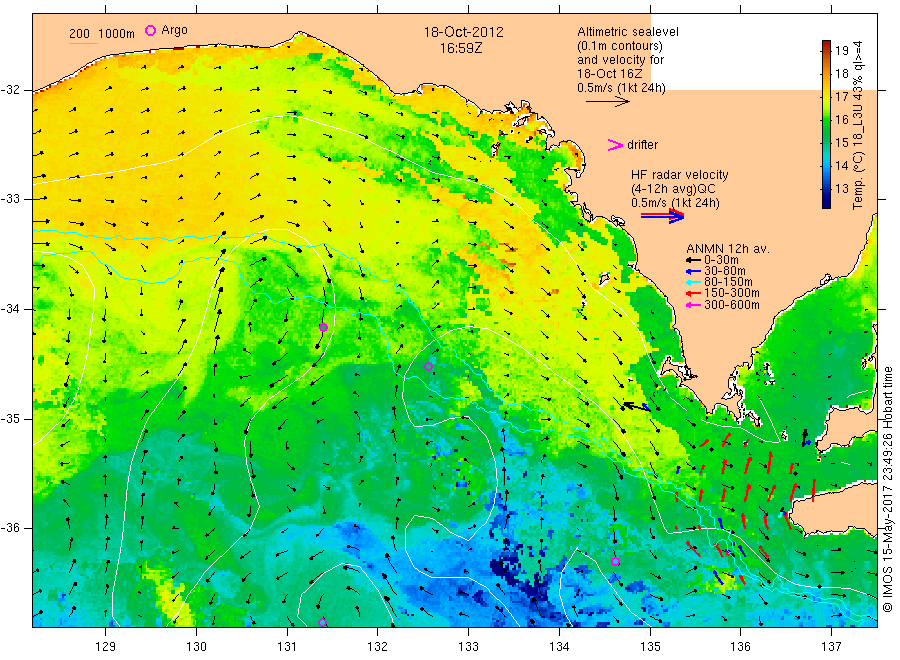This screenshot has height=660, width=900.
Task: Click the red 150-300m legend arrow
Action: 693,293
